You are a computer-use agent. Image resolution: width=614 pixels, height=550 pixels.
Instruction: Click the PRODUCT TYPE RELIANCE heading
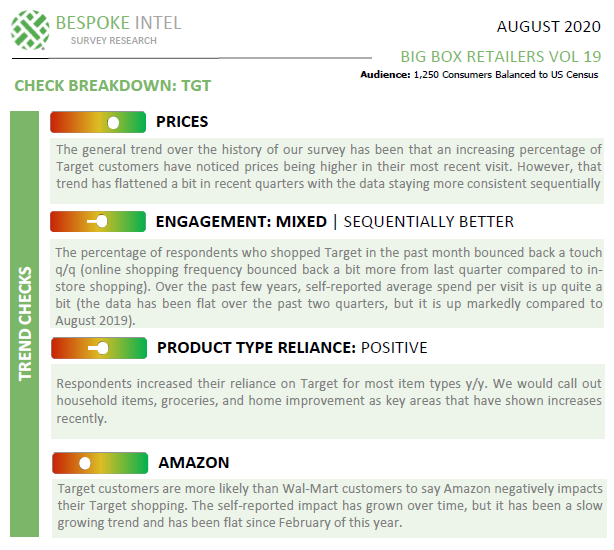click(x=256, y=348)
